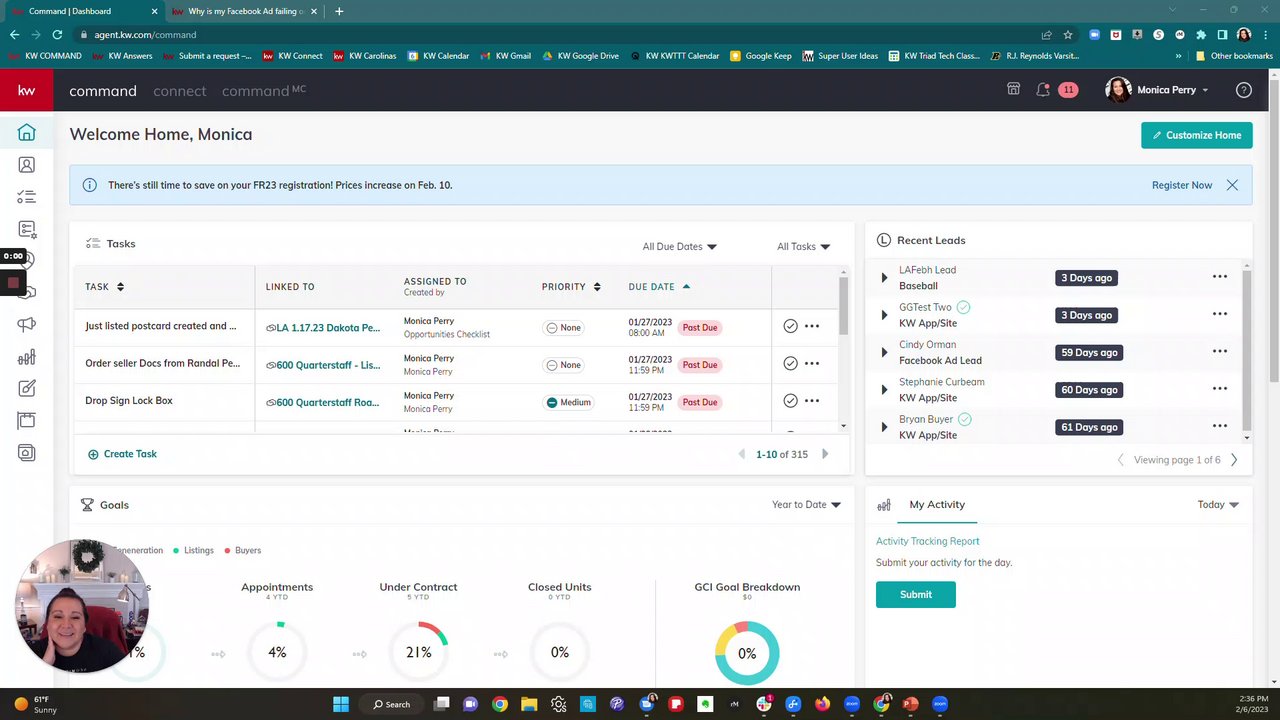Switch to the Command MC tab
Image resolution: width=1280 pixels, height=720 pixels.
pos(264,91)
